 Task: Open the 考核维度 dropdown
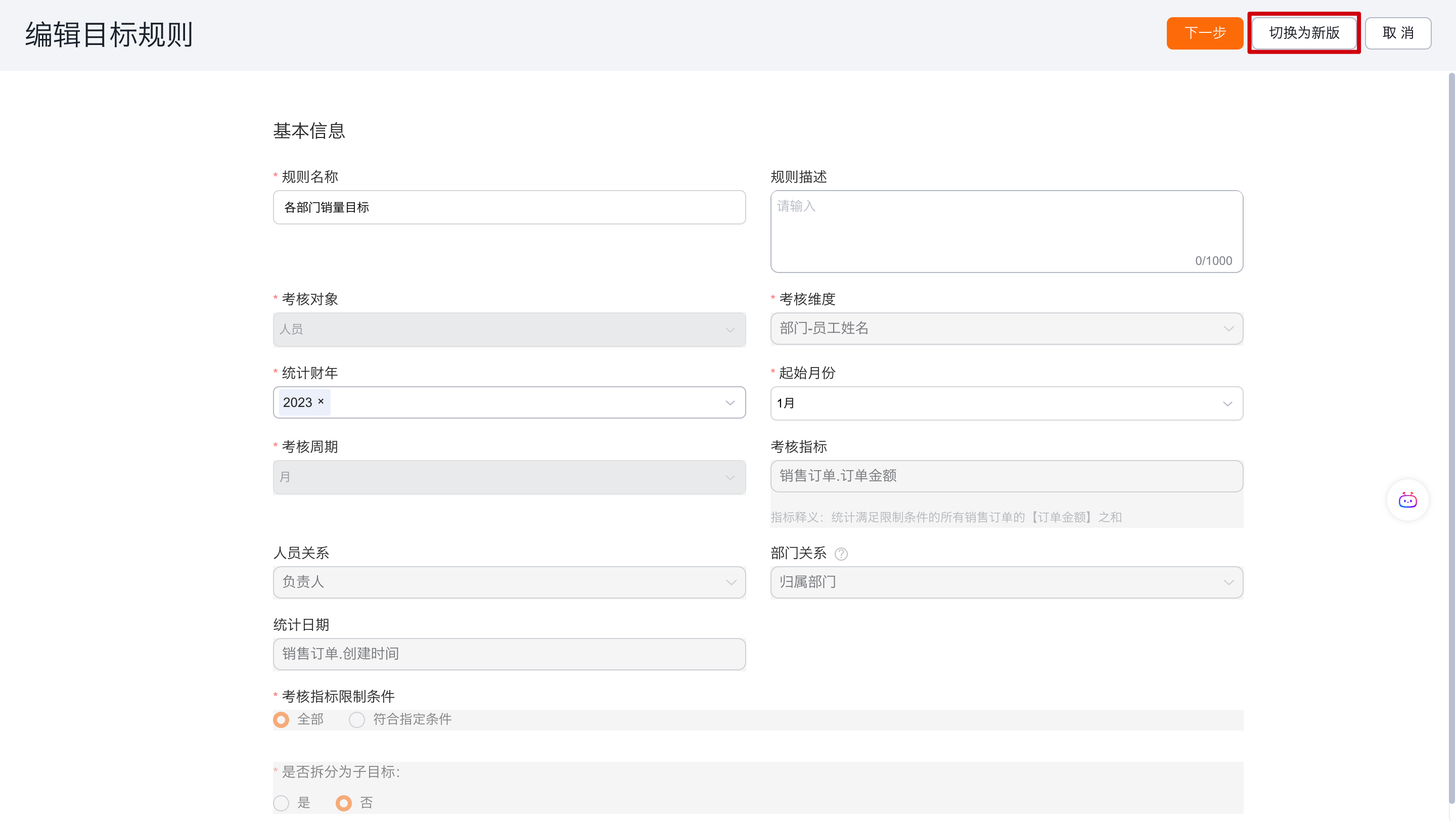(x=1006, y=328)
